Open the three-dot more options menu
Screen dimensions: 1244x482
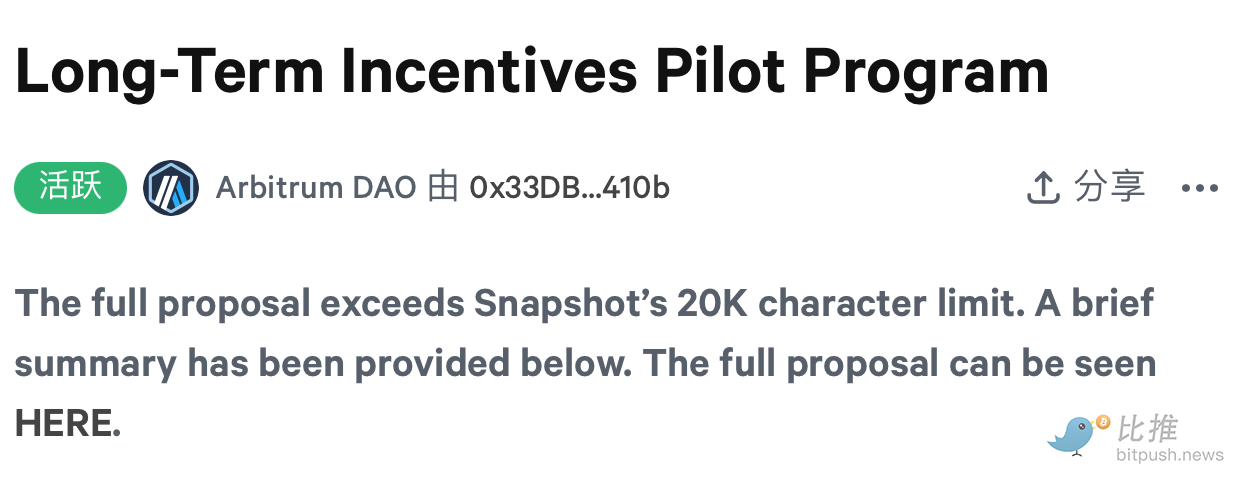click(1200, 188)
